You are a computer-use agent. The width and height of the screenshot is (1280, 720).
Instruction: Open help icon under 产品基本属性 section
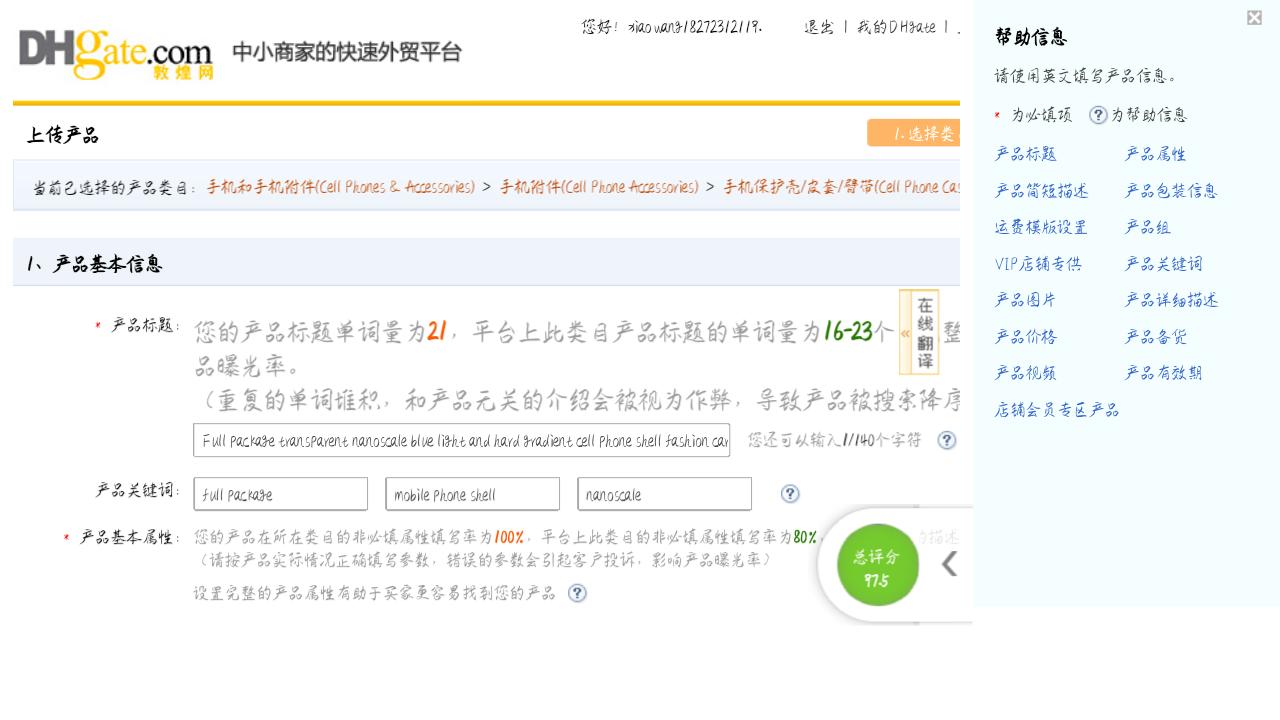tap(577, 593)
